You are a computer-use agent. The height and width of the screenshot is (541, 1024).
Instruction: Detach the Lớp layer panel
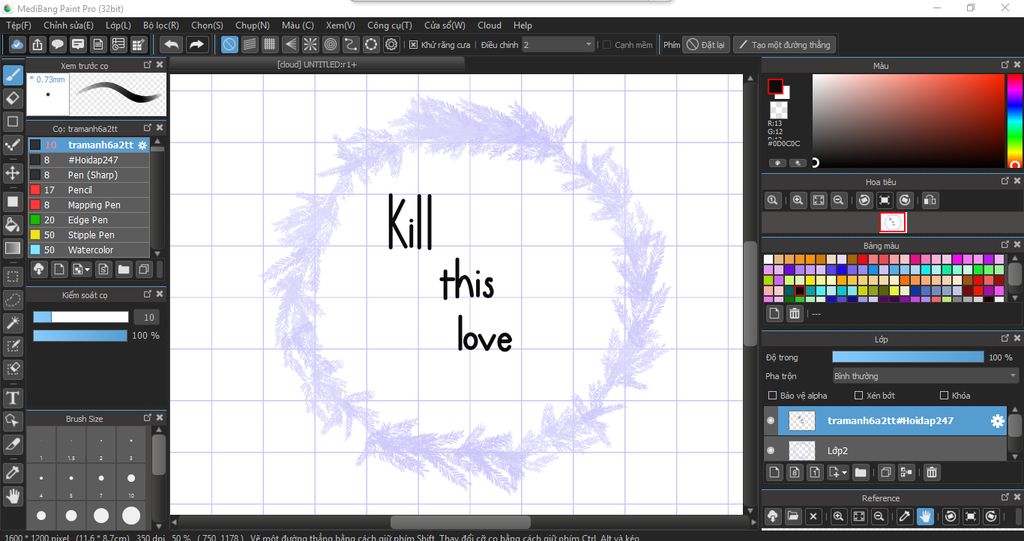pos(1004,338)
